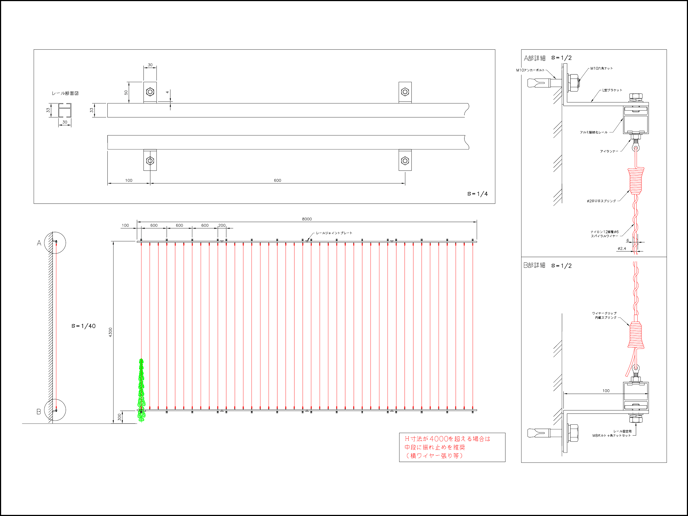Click the 'A部詳細' detail title
Viewport: 688px width, 516px height.
coord(535,58)
